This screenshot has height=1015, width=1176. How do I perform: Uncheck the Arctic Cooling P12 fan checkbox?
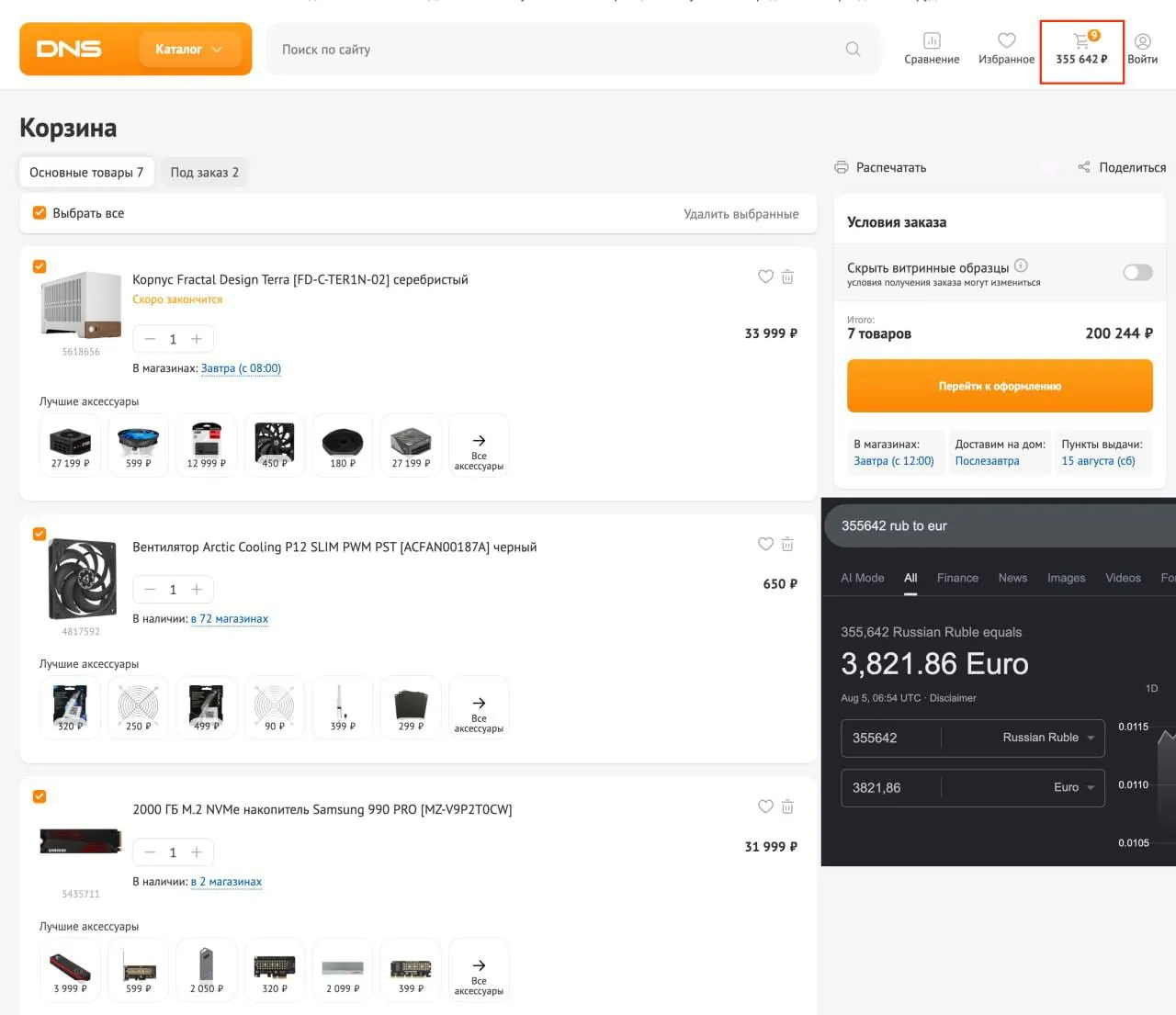[x=40, y=534]
